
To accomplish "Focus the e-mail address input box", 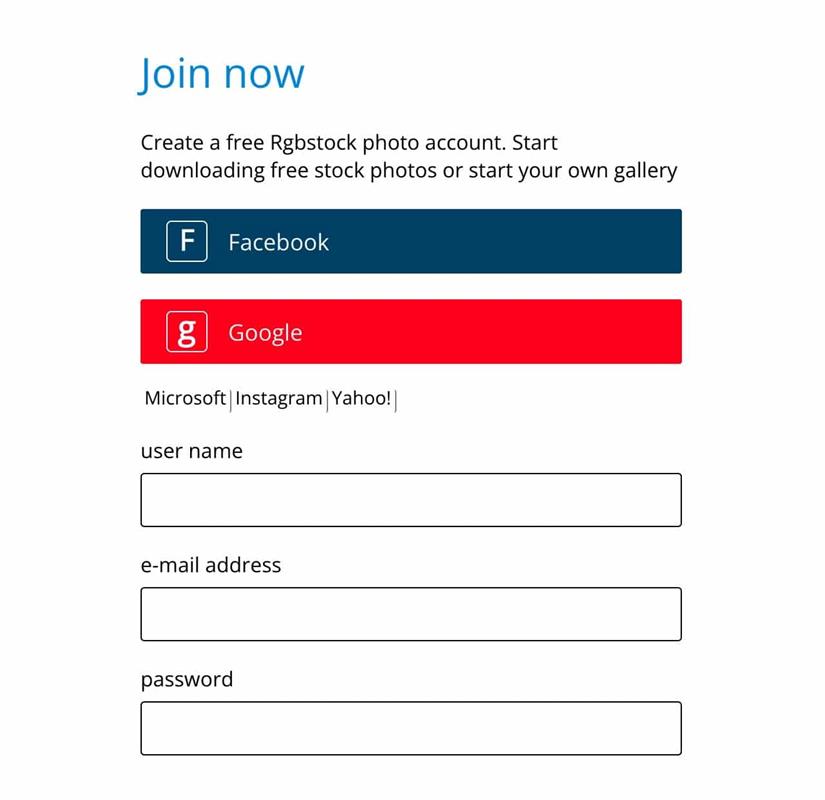I will click(411, 614).
